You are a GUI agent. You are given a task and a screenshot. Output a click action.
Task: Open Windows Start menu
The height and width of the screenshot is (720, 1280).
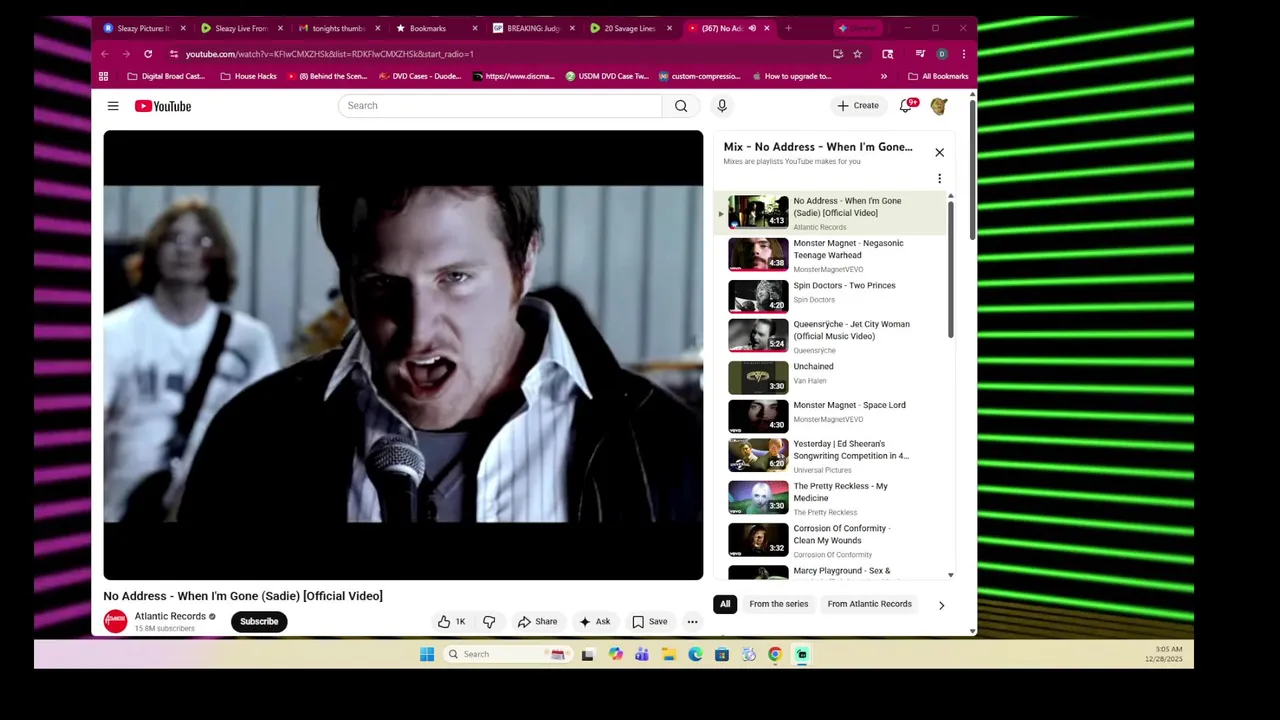coord(427,654)
